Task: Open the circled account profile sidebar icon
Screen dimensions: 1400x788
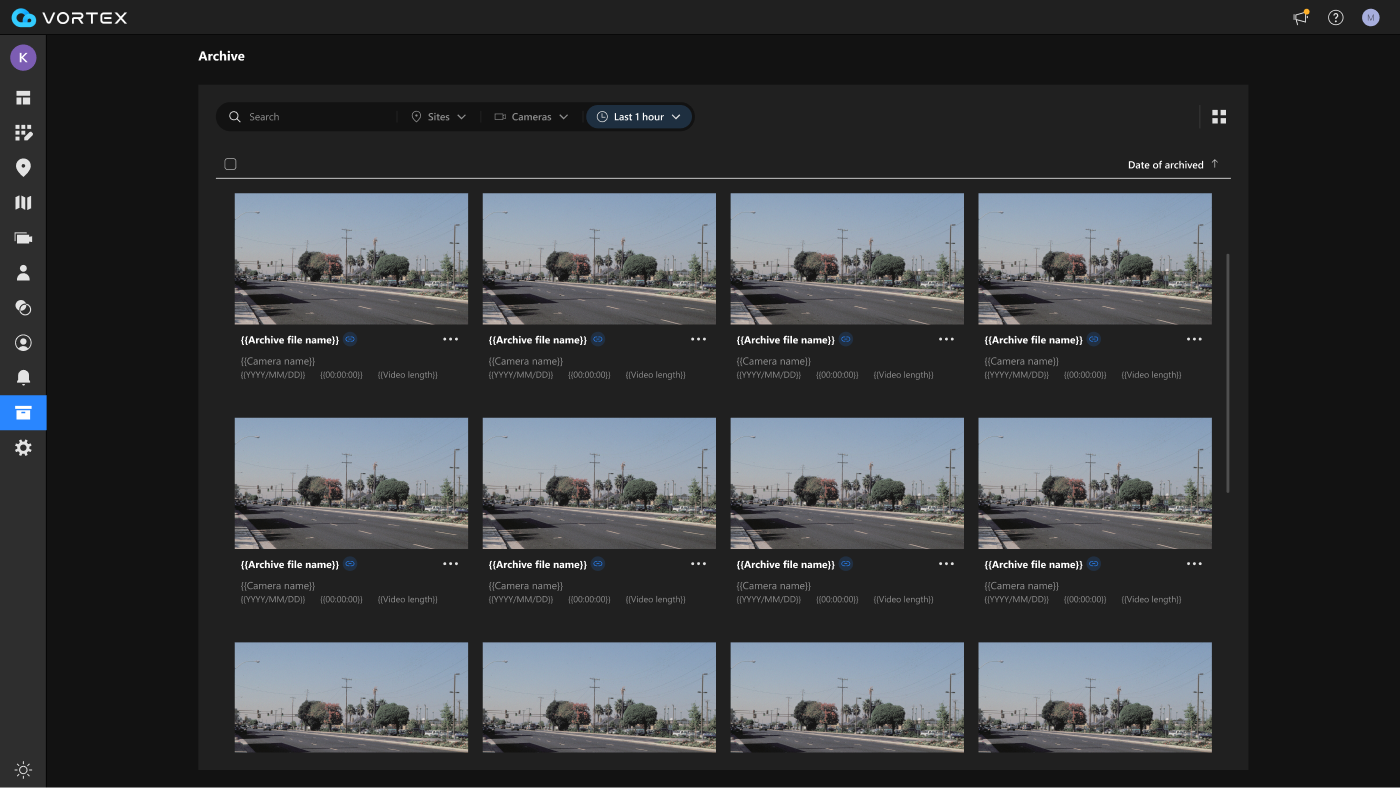Action: coord(23,343)
